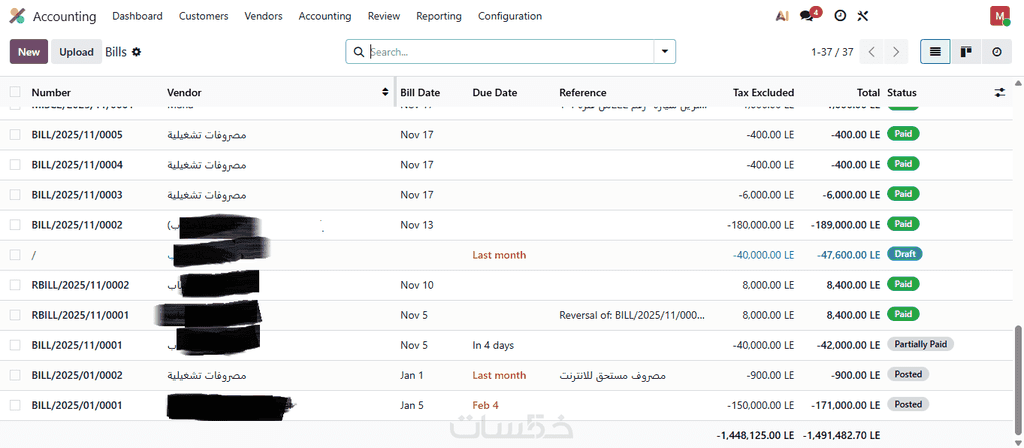1024x448 pixels.
Task: Click the debug tools wrench icon
Action: 864,16
